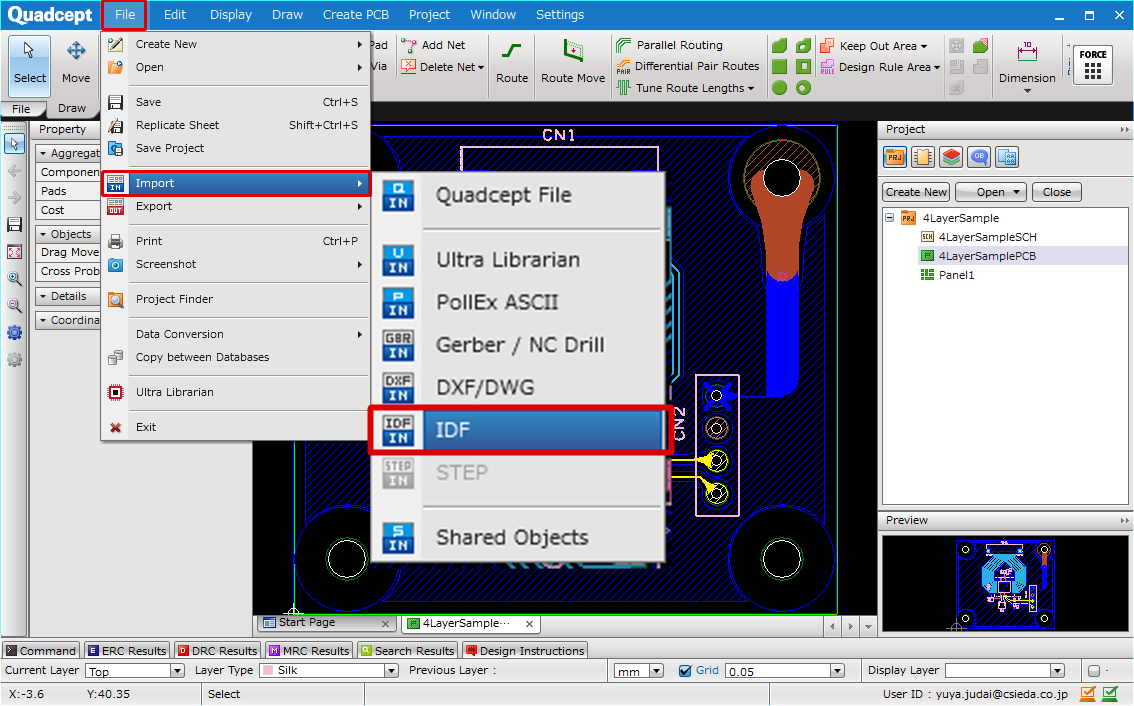This screenshot has width=1134, height=706.
Task: Choose the Route Move tool
Action: pos(573,64)
